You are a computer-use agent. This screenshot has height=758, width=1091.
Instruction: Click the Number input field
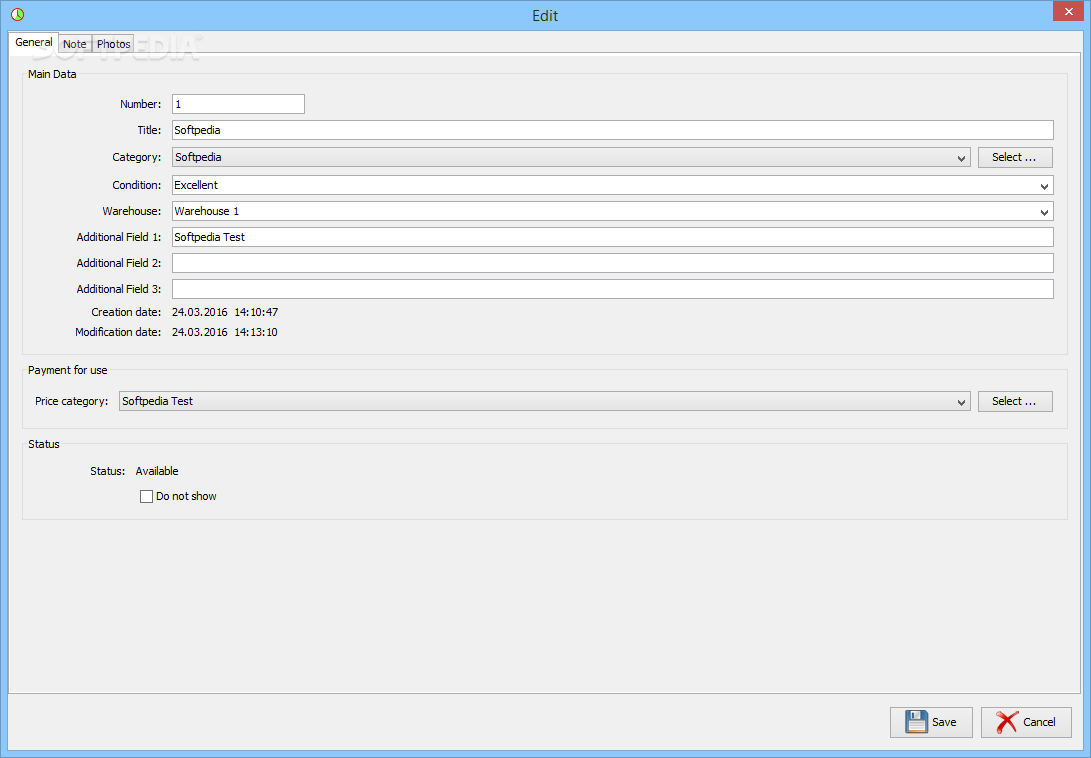click(x=238, y=104)
